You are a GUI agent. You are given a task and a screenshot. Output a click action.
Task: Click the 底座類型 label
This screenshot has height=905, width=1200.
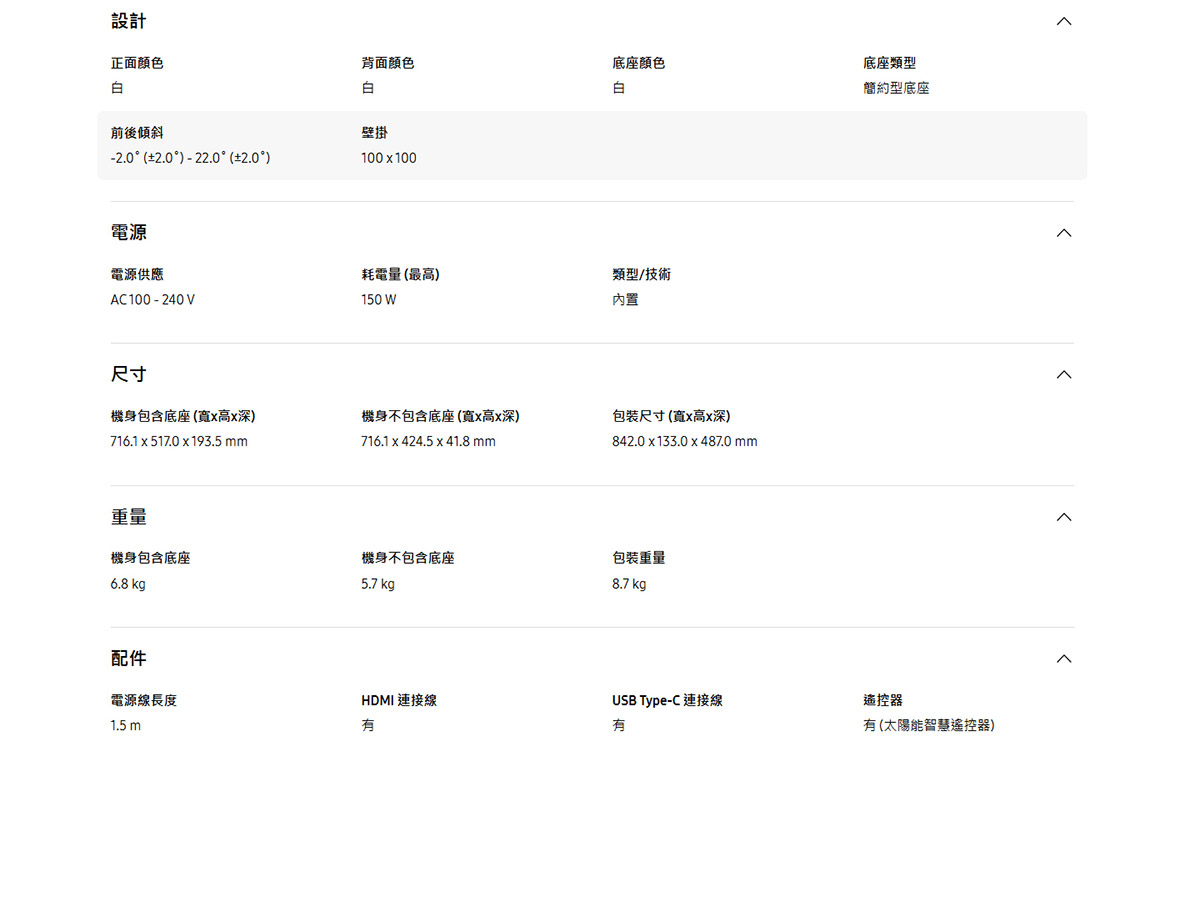click(889, 63)
